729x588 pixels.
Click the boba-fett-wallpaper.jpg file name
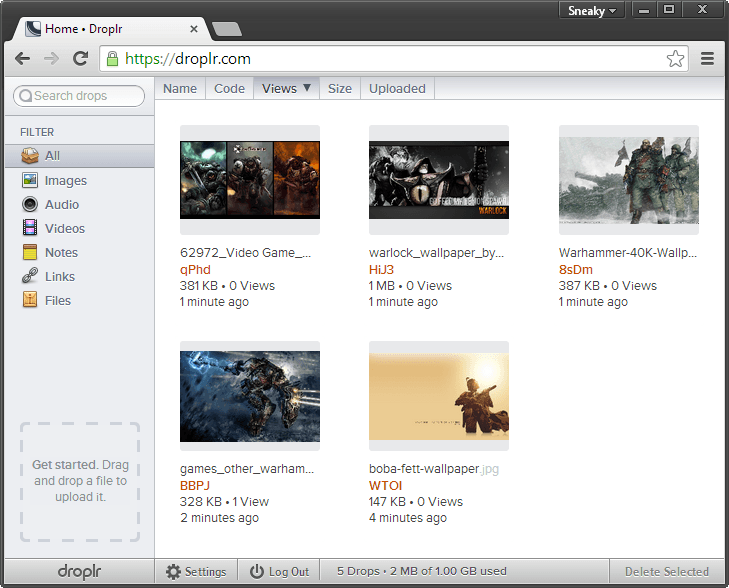pyautogui.click(x=434, y=469)
